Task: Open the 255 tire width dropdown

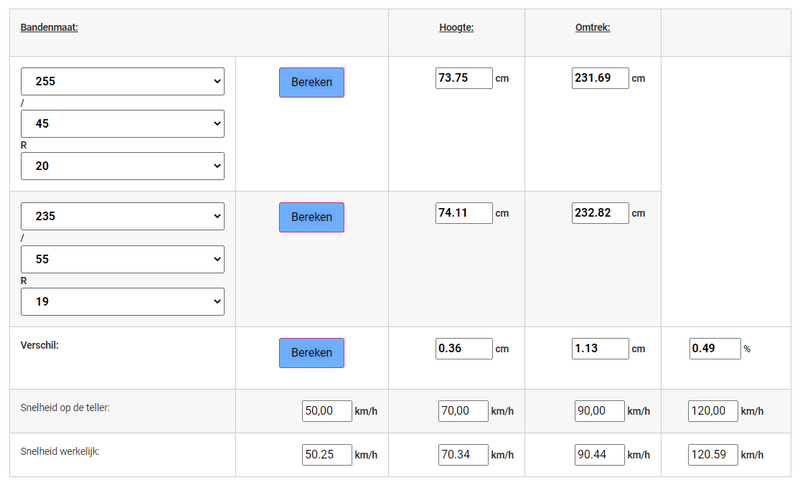Action: pyautogui.click(x=122, y=82)
